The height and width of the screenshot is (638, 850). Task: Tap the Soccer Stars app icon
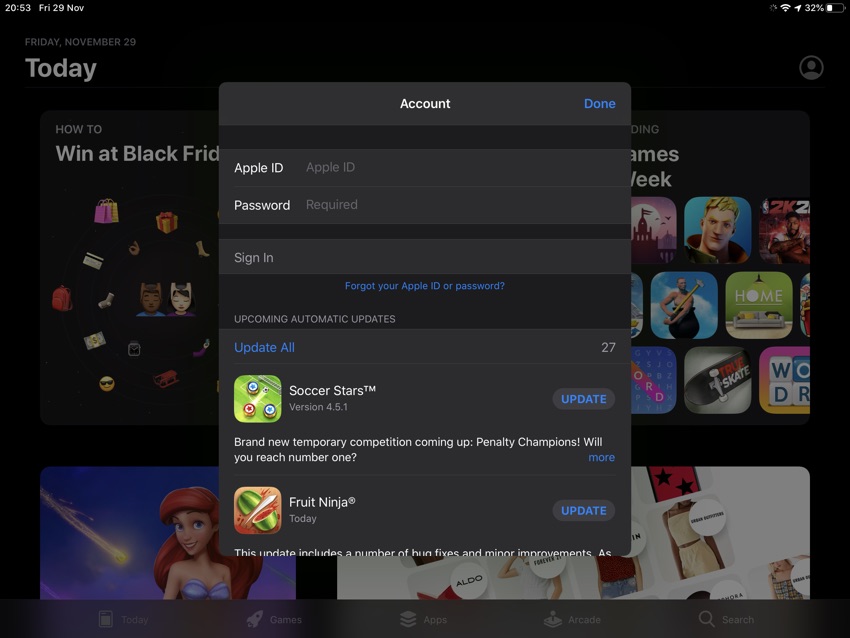tap(257, 398)
